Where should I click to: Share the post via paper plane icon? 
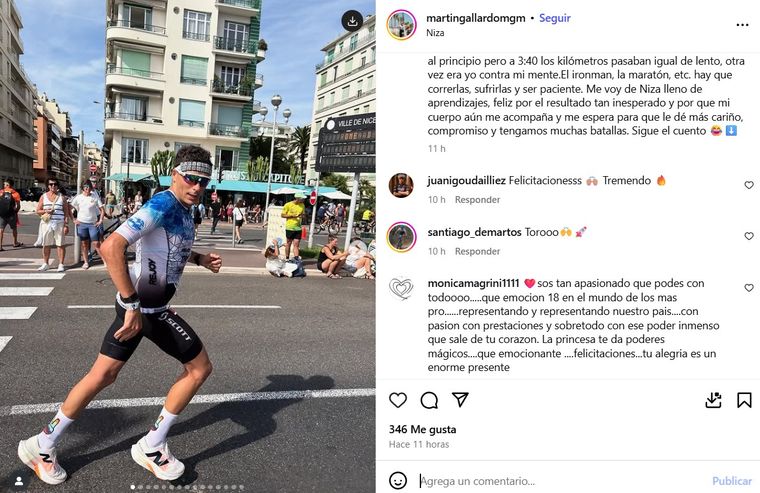pos(460,399)
